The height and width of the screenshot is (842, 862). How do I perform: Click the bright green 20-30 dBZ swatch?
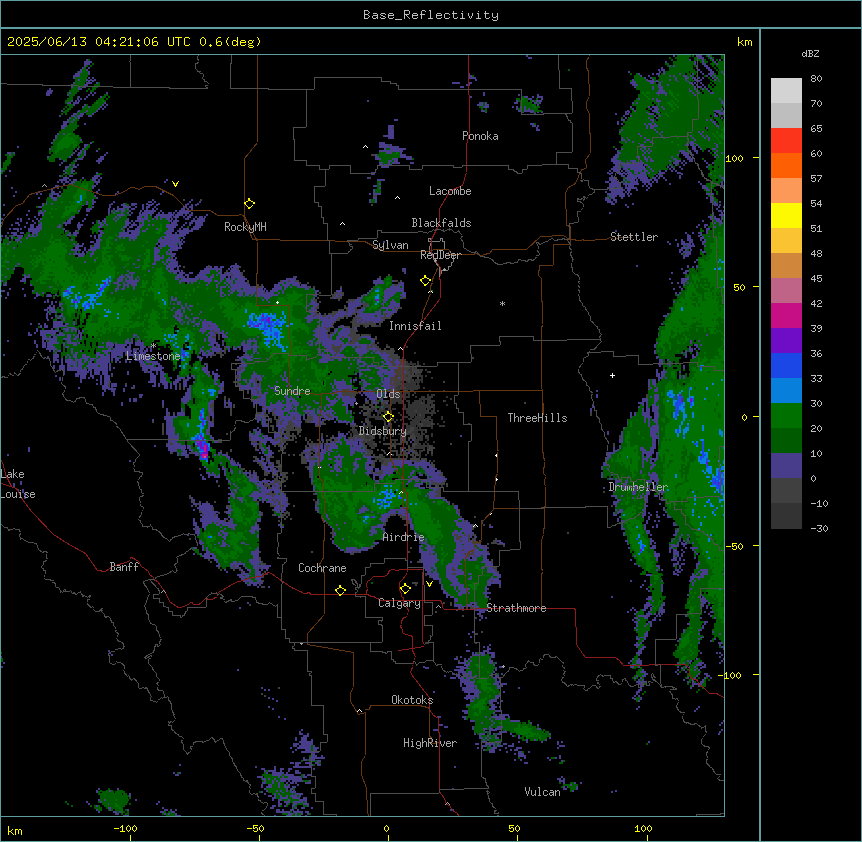click(786, 416)
